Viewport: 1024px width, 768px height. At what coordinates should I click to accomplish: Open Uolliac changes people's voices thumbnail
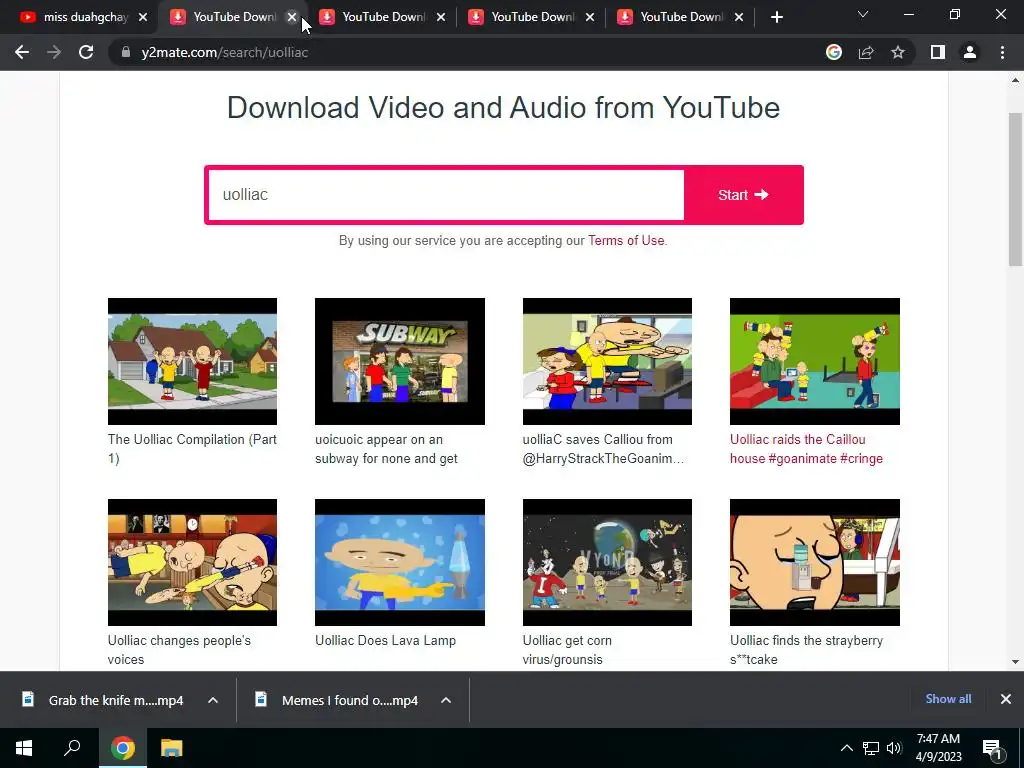[x=192, y=562]
